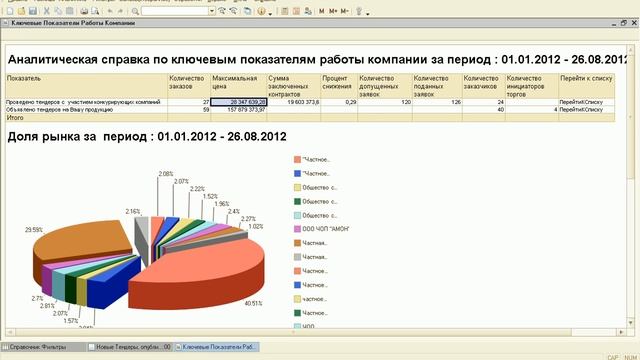The width and height of the screenshot is (640, 360).
Task: Open the dropdown arrow beside Help icon
Action: coord(270,14)
